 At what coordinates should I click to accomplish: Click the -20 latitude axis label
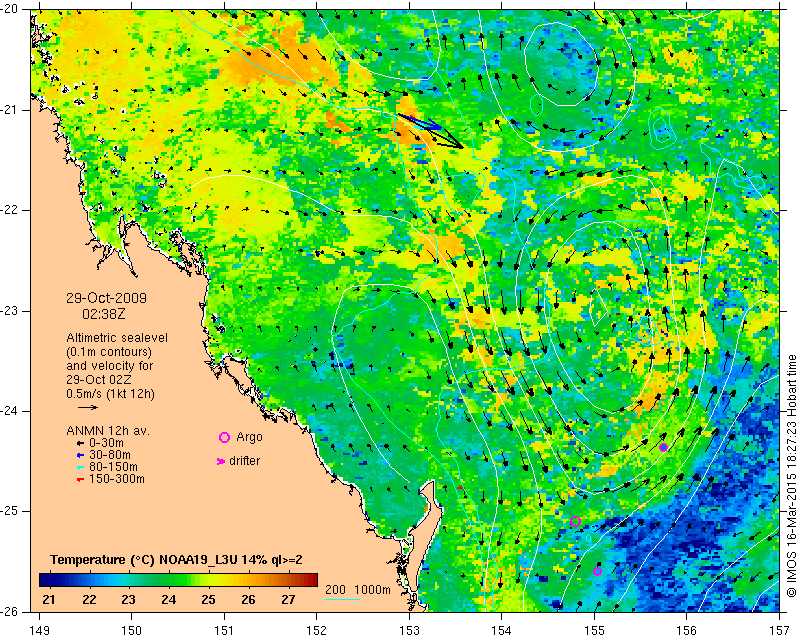point(10,9)
